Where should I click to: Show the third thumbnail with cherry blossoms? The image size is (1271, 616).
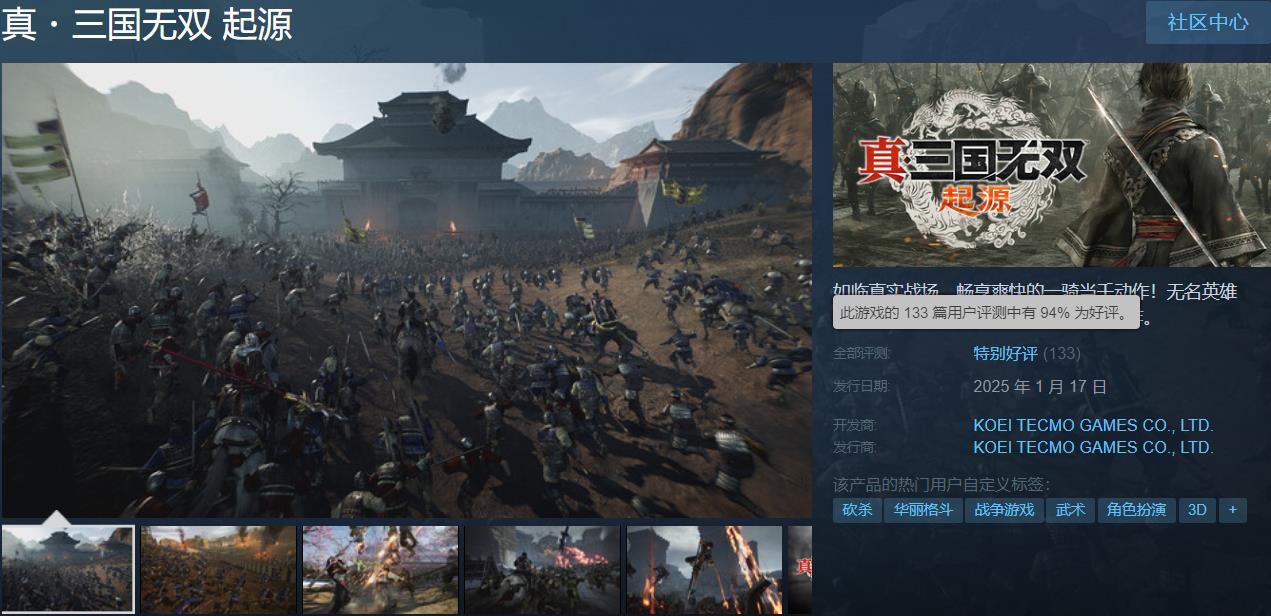point(380,569)
